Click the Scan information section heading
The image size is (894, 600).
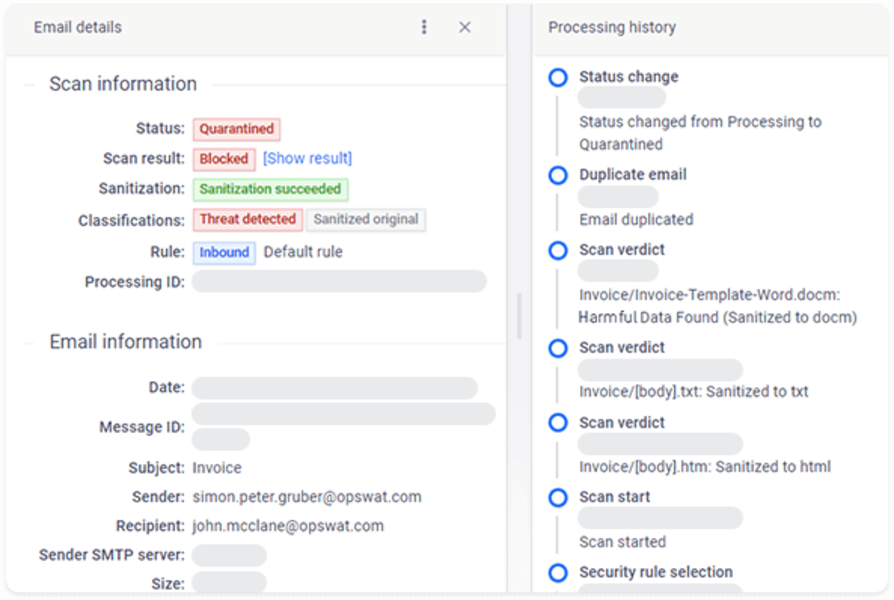pos(123,84)
